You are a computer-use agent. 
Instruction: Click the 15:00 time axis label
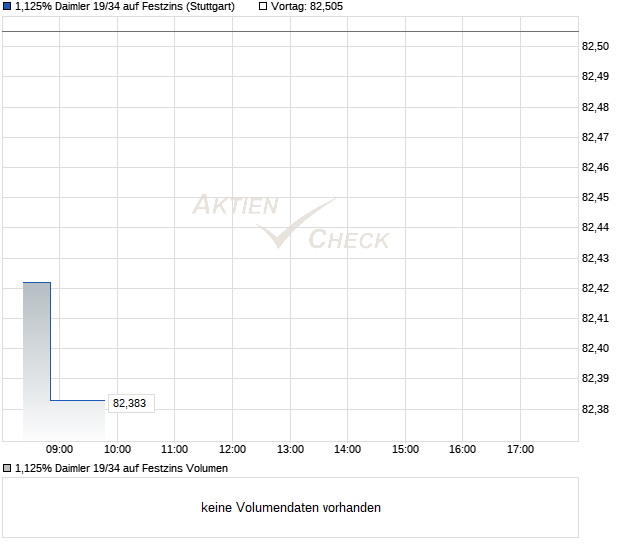(405, 450)
